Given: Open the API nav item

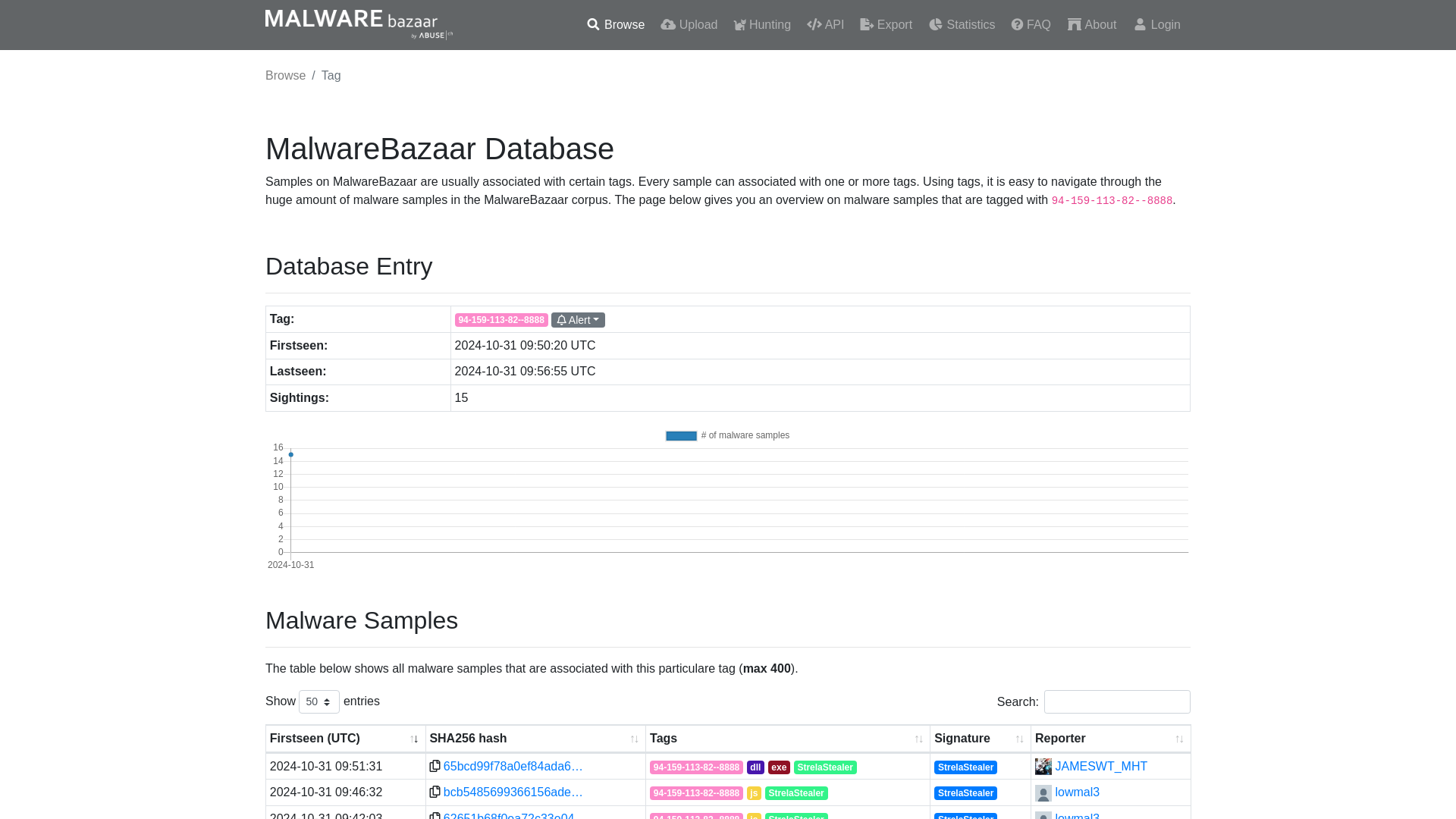Looking at the screenshot, I should click(x=825, y=25).
